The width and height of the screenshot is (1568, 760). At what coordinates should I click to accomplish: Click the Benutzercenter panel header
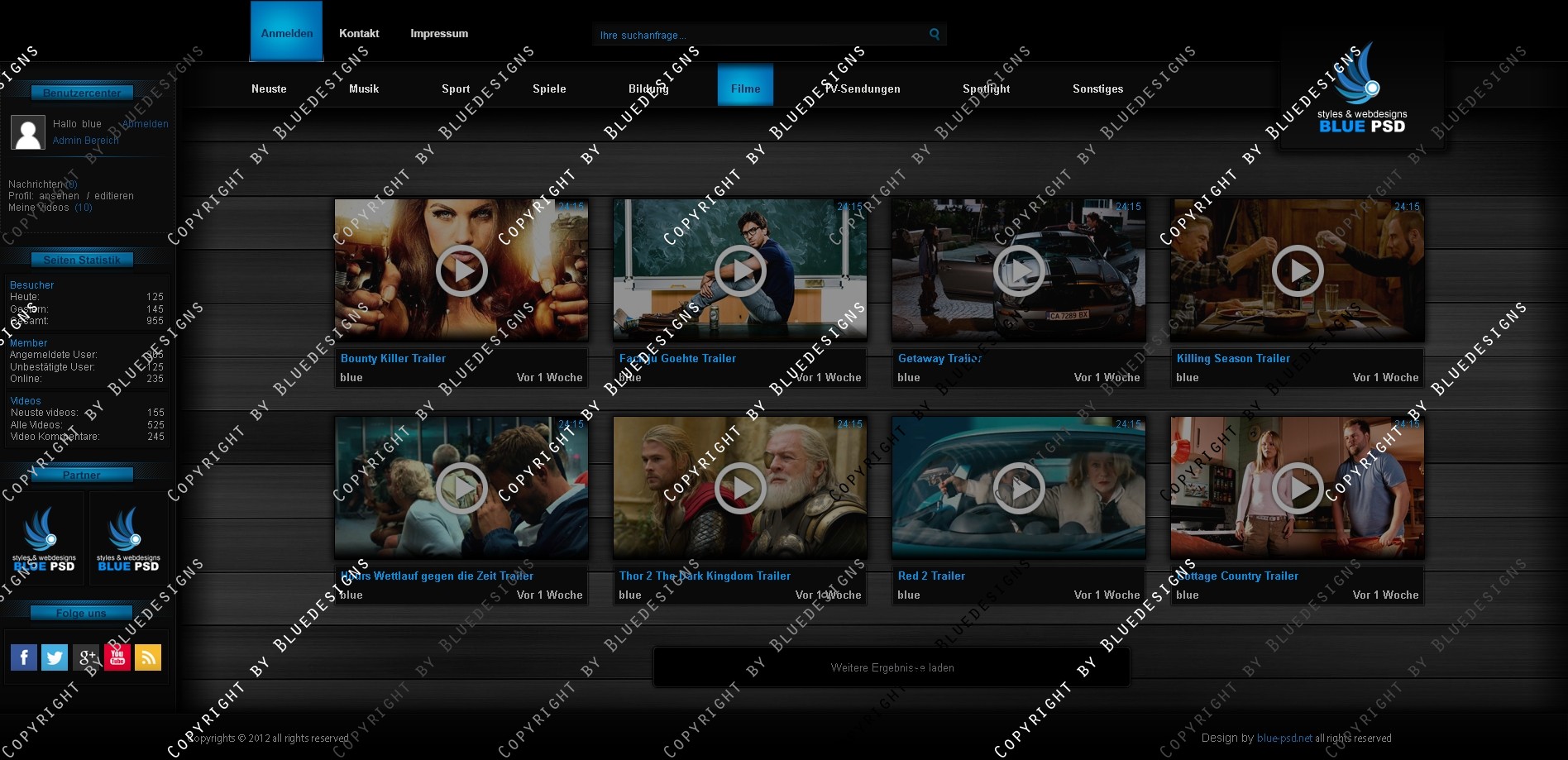coord(82,93)
